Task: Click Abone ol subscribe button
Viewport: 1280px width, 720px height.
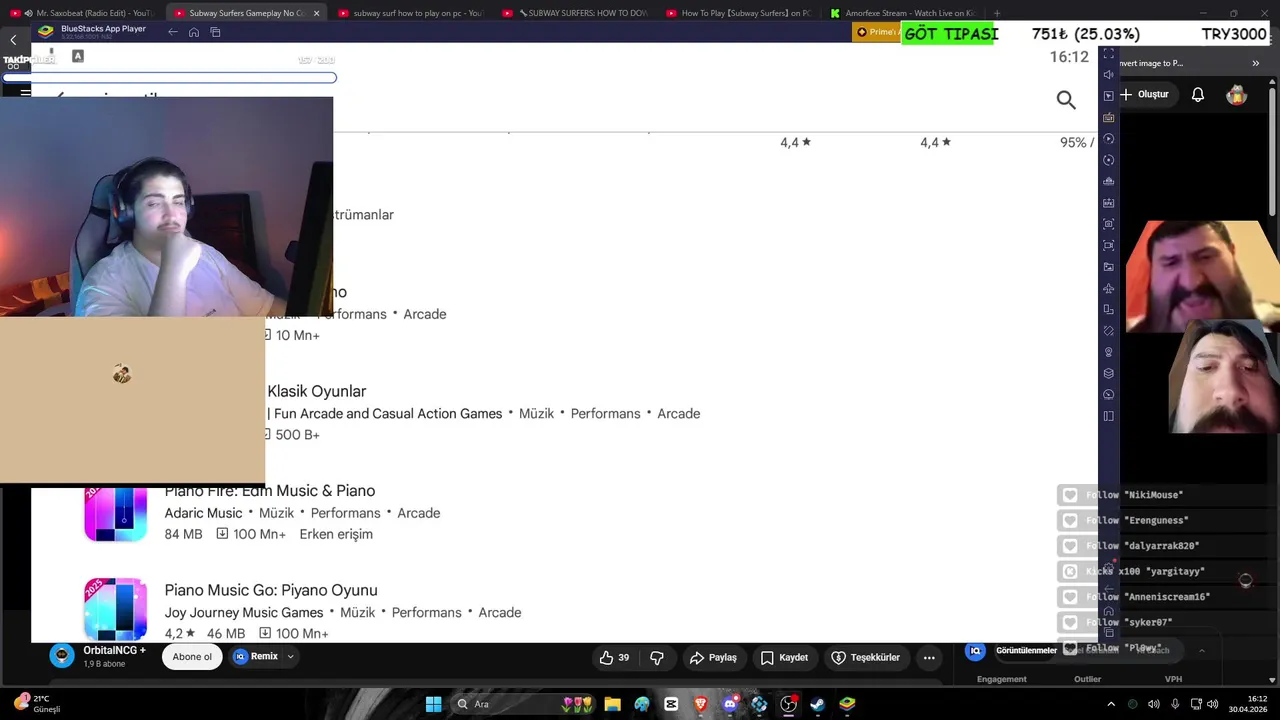Action: click(x=192, y=657)
